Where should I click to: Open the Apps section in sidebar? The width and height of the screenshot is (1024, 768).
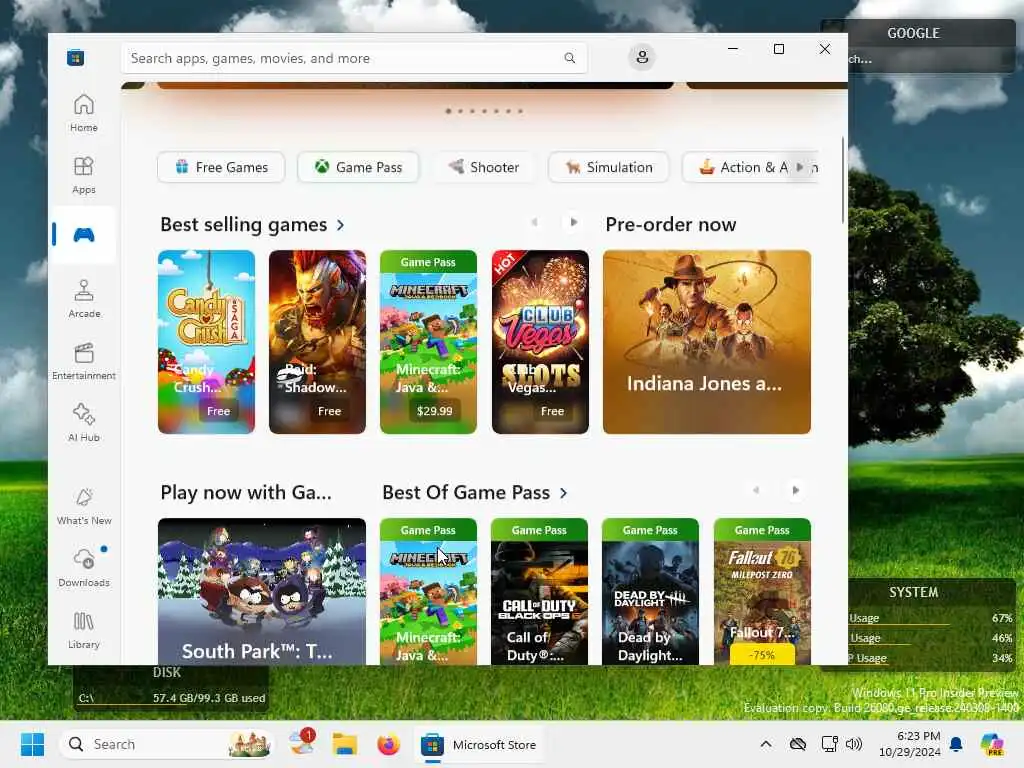(84, 175)
